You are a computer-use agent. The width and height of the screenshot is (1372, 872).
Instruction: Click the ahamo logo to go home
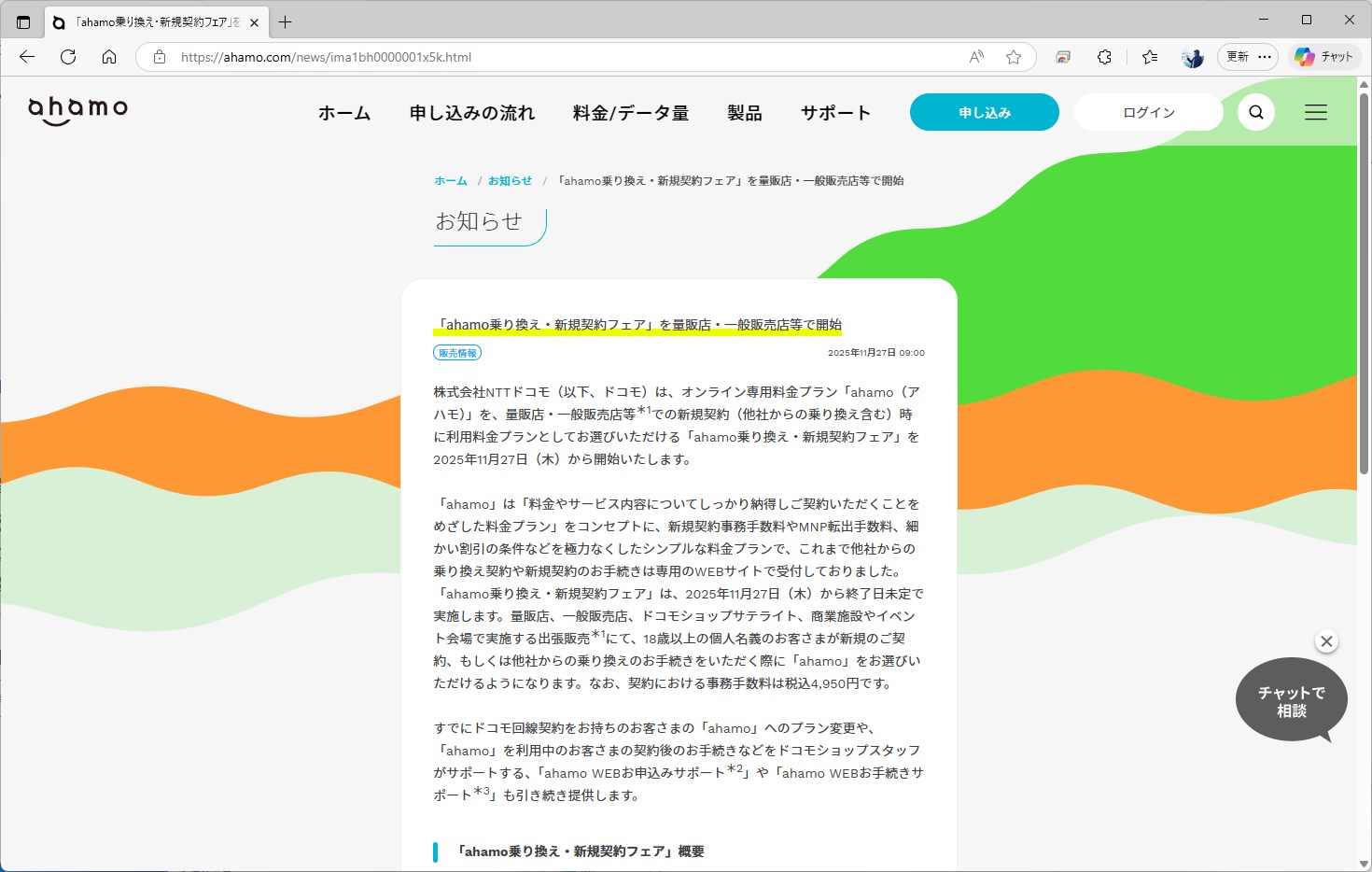point(77,109)
